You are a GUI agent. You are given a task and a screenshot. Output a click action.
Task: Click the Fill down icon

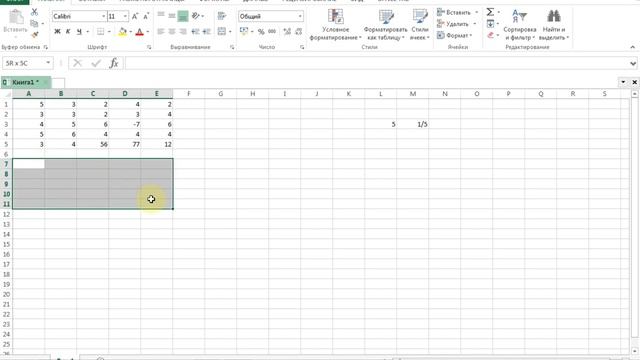(490, 24)
